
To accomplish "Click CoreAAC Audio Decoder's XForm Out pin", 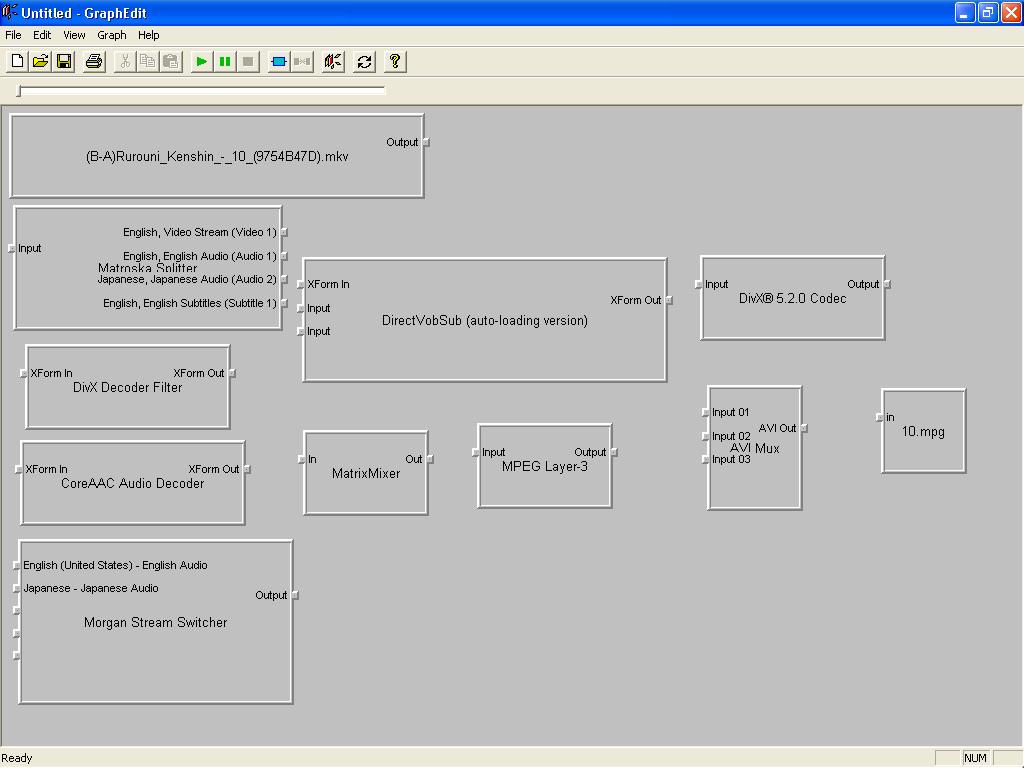I will (248, 470).
